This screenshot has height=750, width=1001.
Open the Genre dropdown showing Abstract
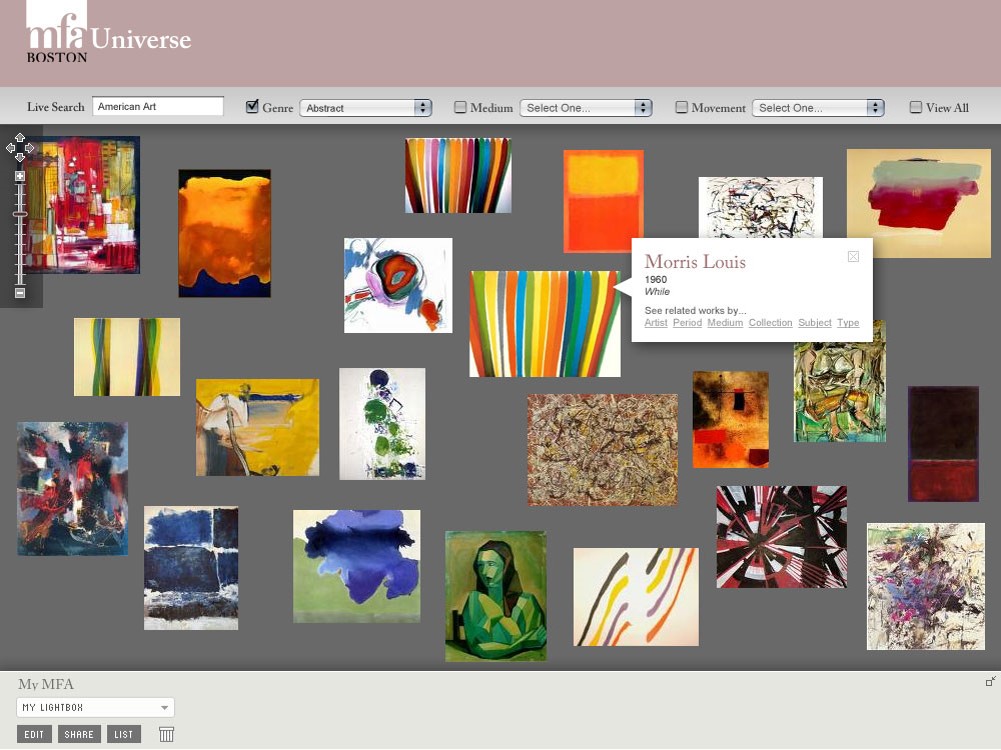pyautogui.click(x=366, y=108)
